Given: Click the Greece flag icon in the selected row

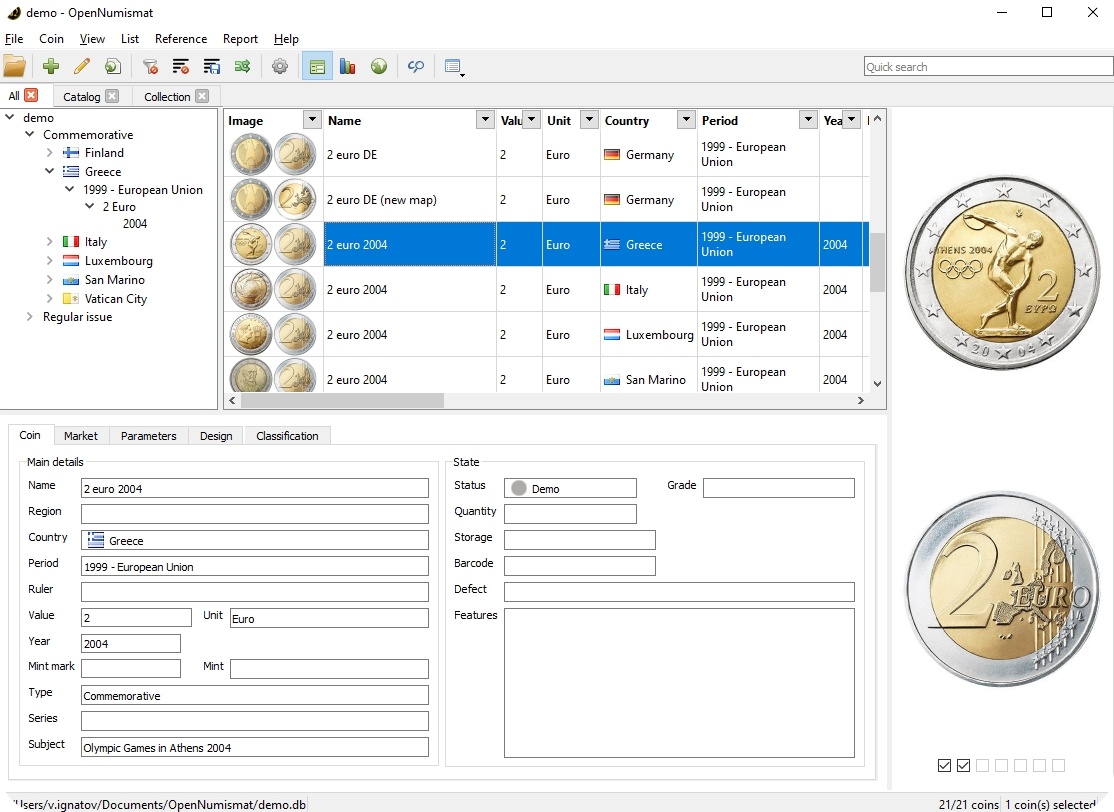Looking at the screenshot, I should (x=612, y=244).
